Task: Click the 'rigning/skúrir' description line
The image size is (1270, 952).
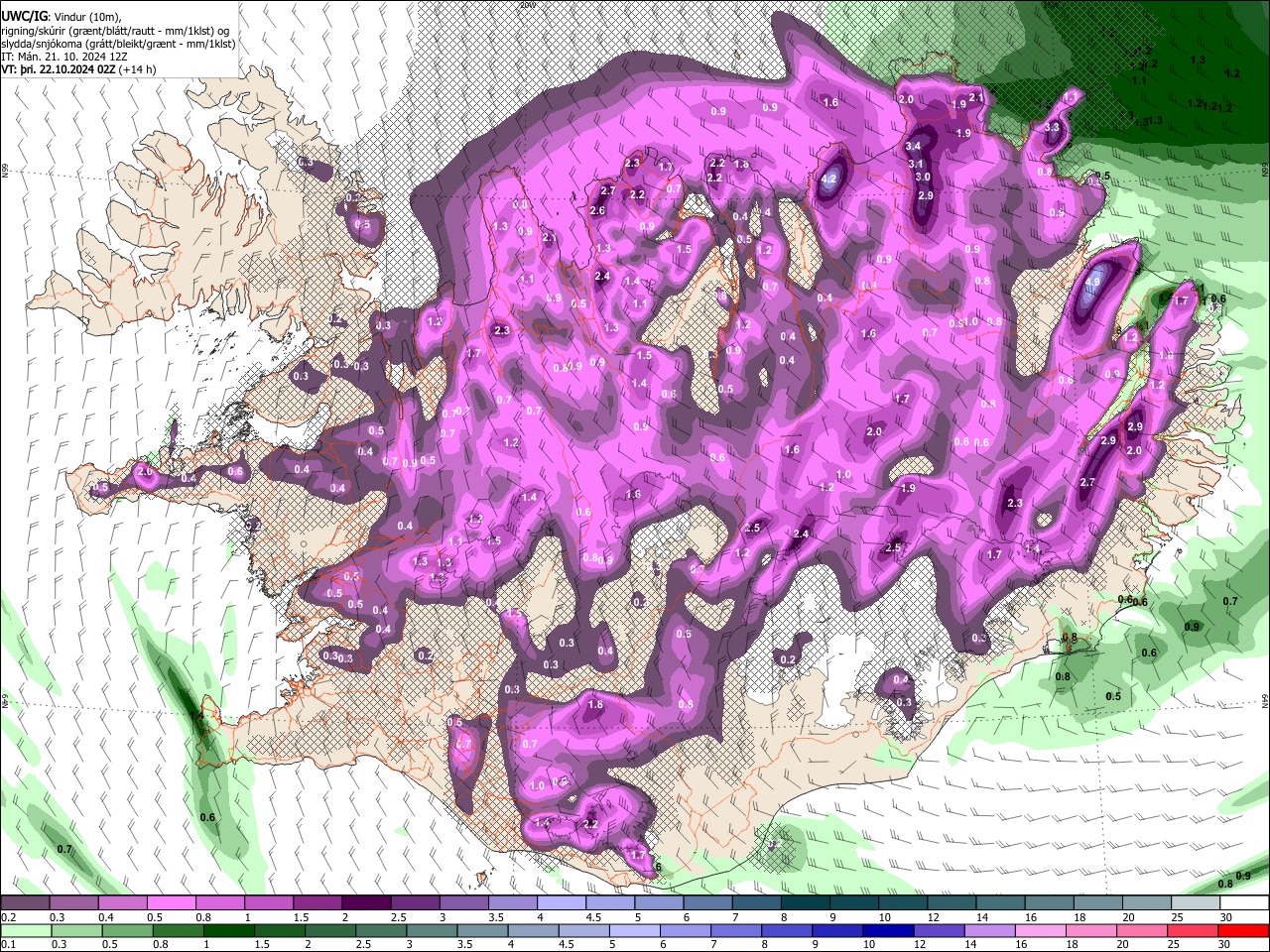Action: point(116,31)
